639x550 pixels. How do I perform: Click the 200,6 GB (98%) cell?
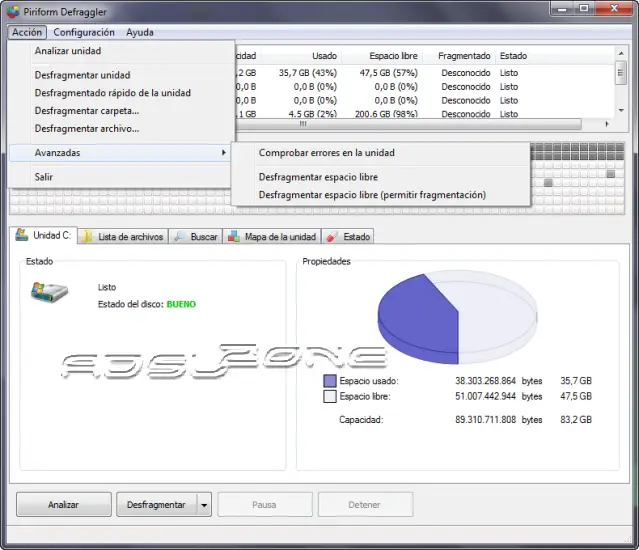coord(386,114)
